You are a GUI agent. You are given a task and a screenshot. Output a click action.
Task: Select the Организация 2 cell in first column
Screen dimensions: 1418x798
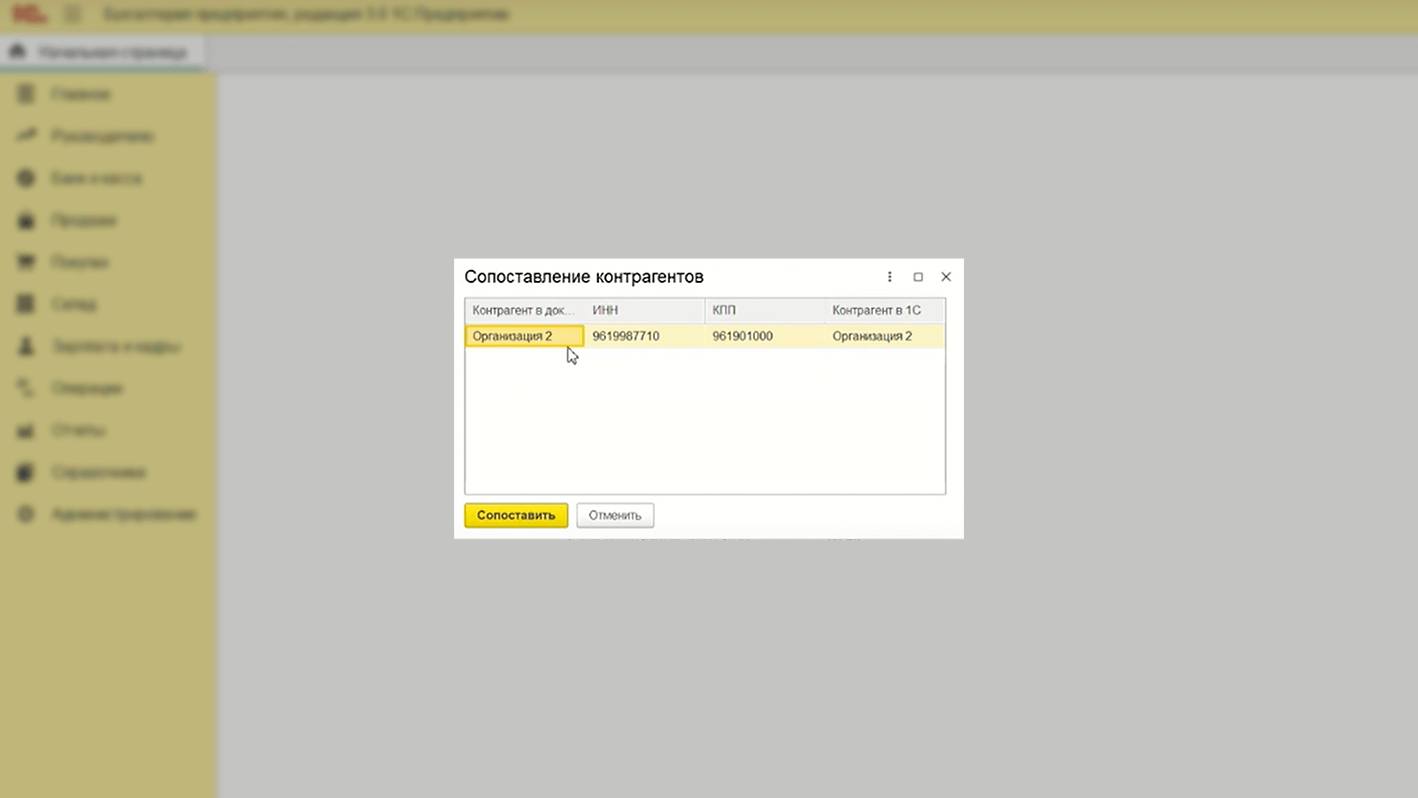pos(524,336)
